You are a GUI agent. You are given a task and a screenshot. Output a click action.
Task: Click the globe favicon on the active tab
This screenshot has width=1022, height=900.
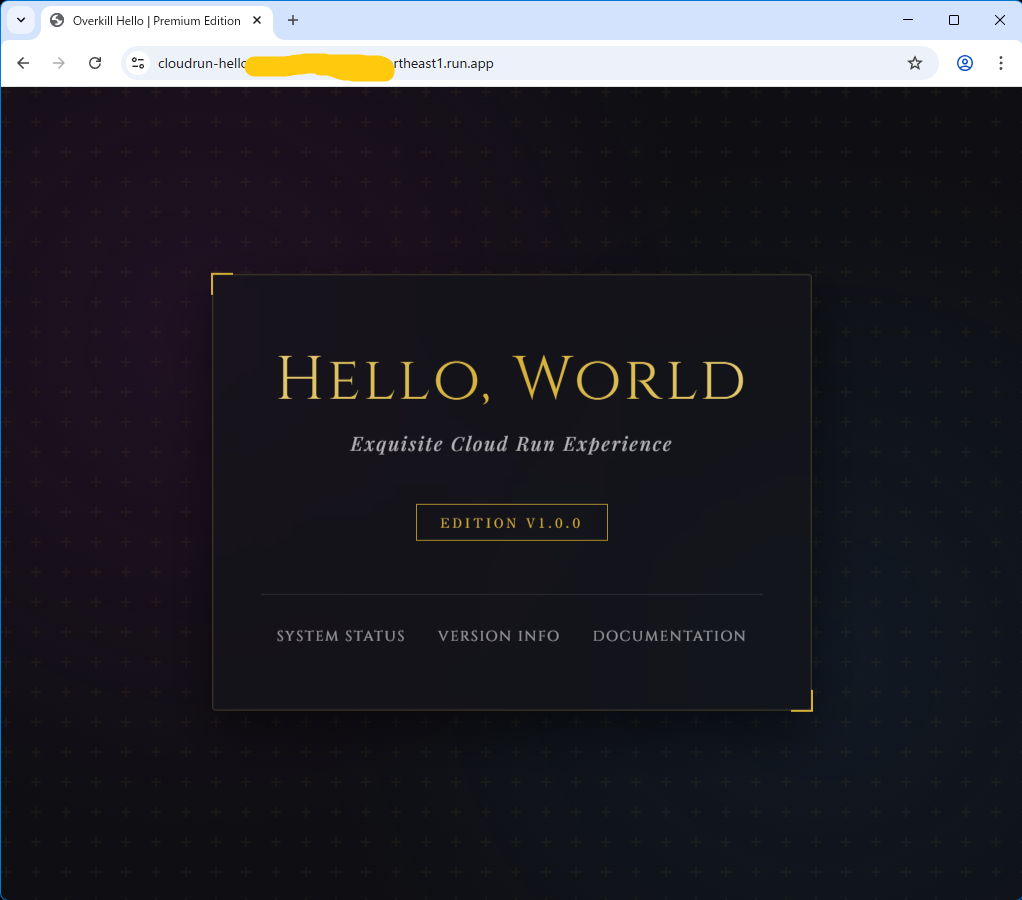[57, 20]
